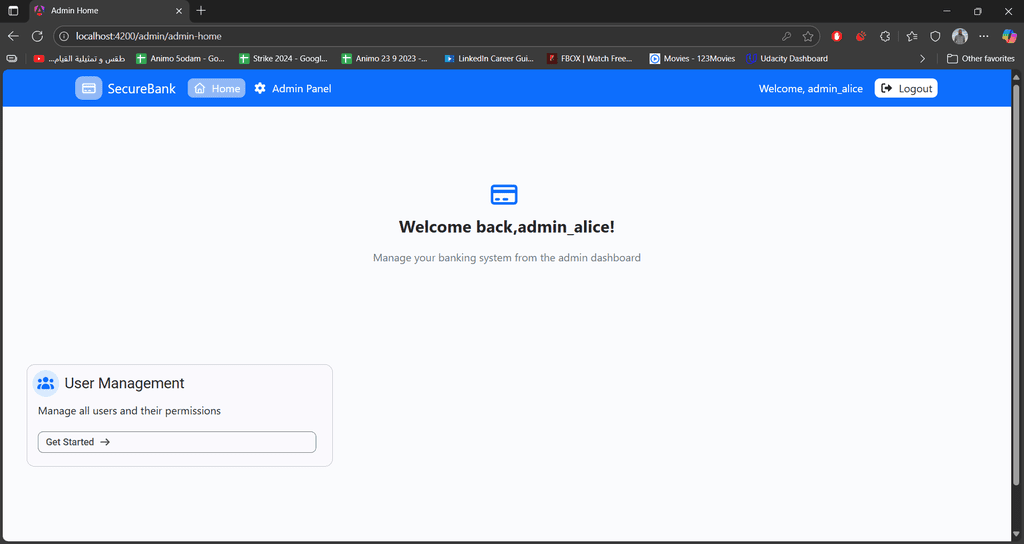This screenshot has height=544, width=1024.
Task: Open the Strike 2024 Google Sheets bookmark
Action: pos(284,59)
